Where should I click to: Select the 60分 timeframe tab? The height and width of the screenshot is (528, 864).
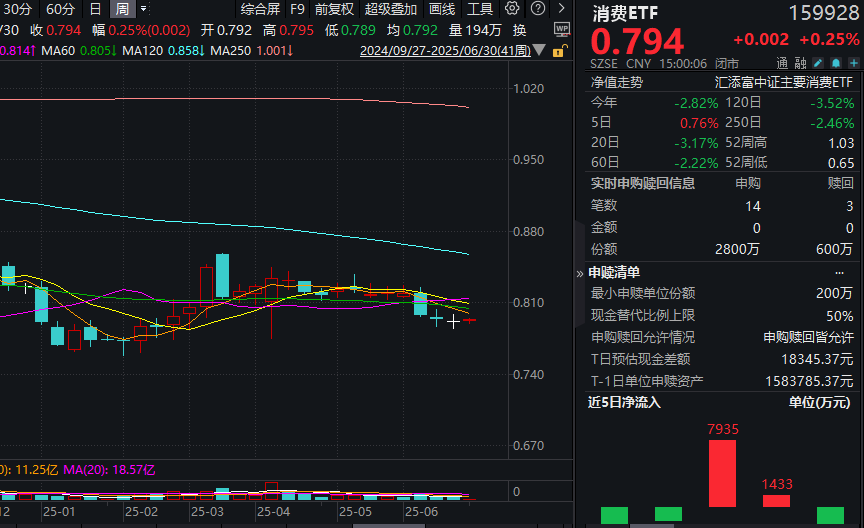point(60,9)
